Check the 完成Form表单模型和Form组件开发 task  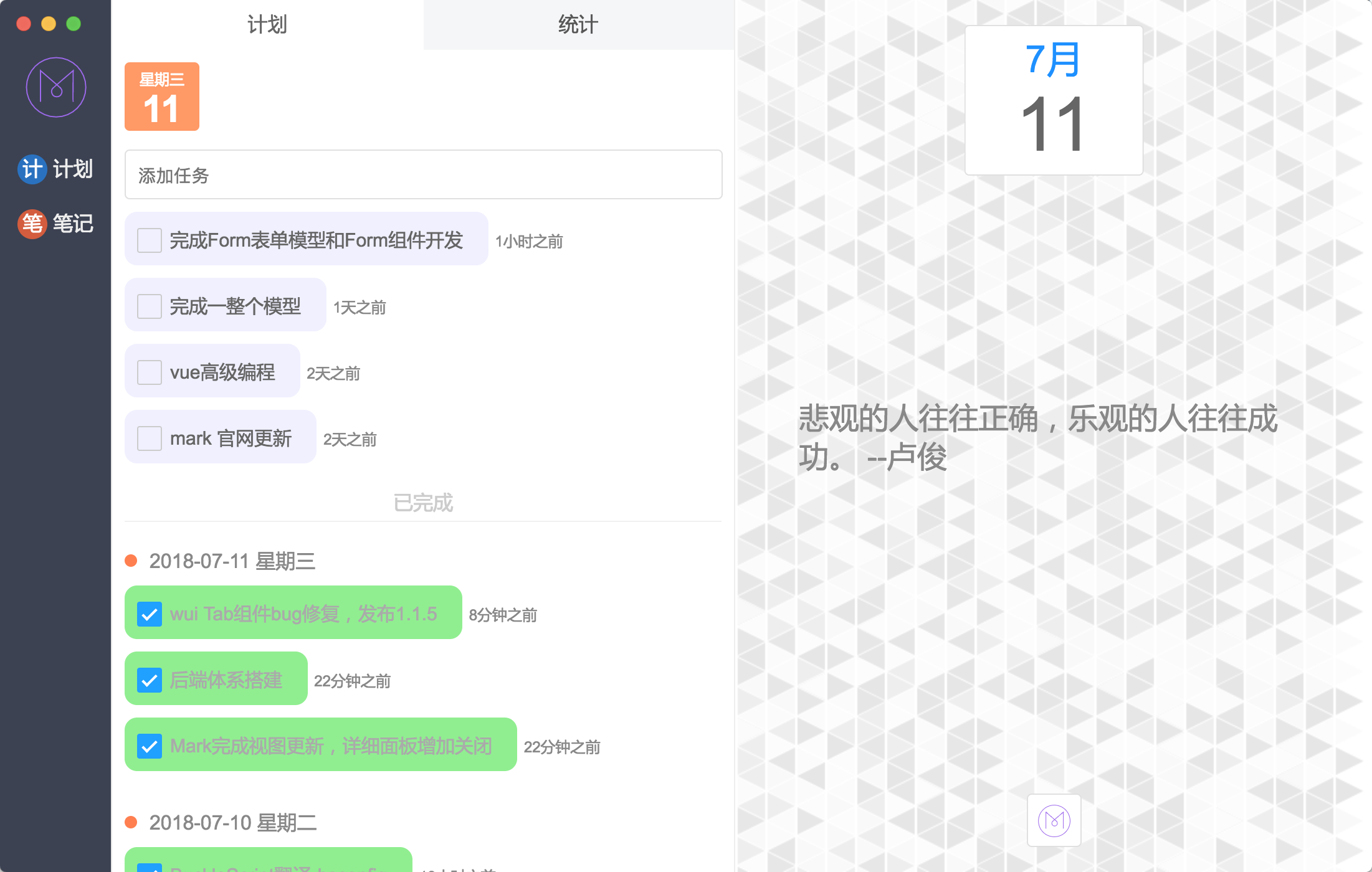[x=150, y=240]
